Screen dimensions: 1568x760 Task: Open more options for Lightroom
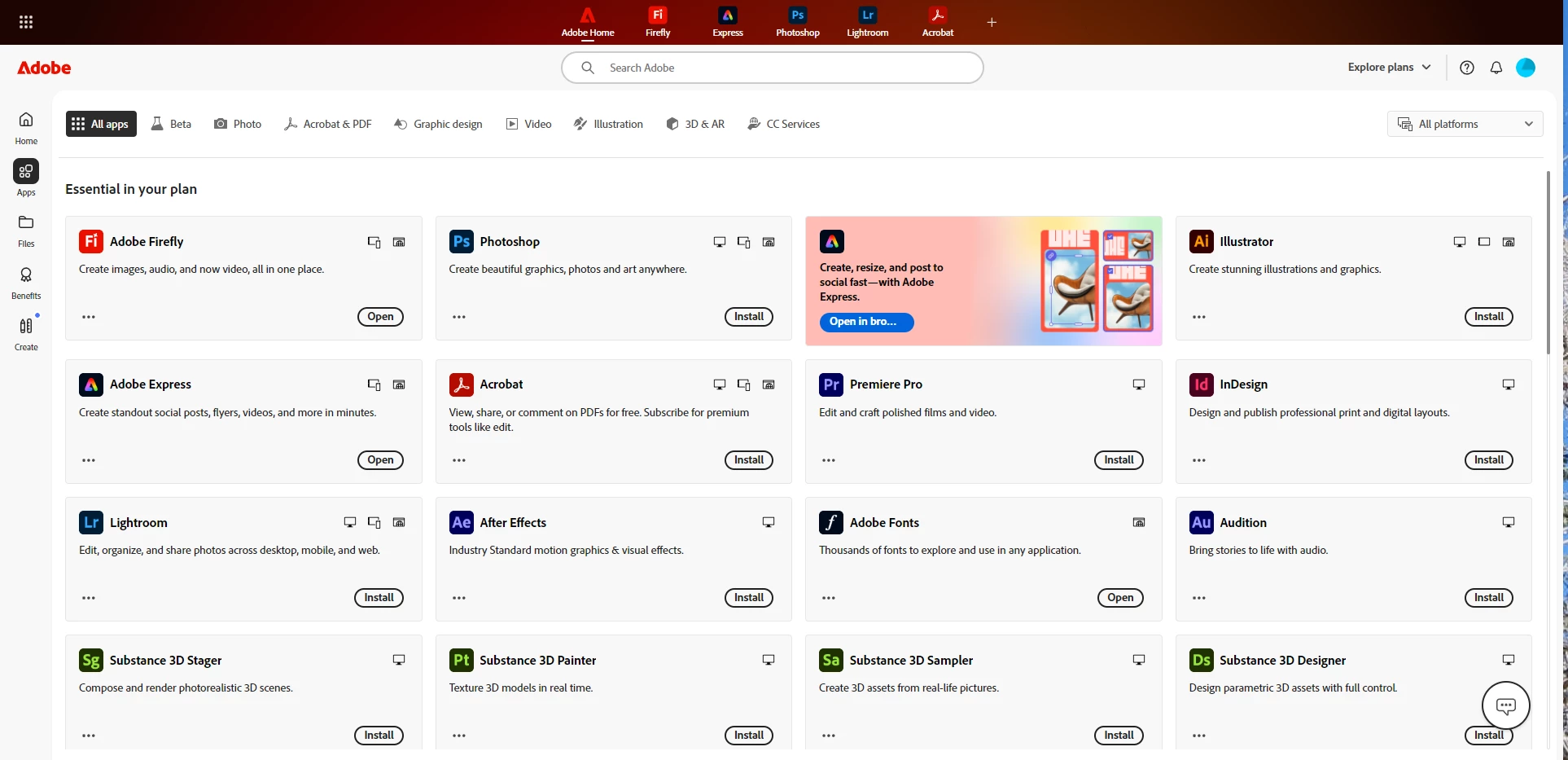[89, 598]
